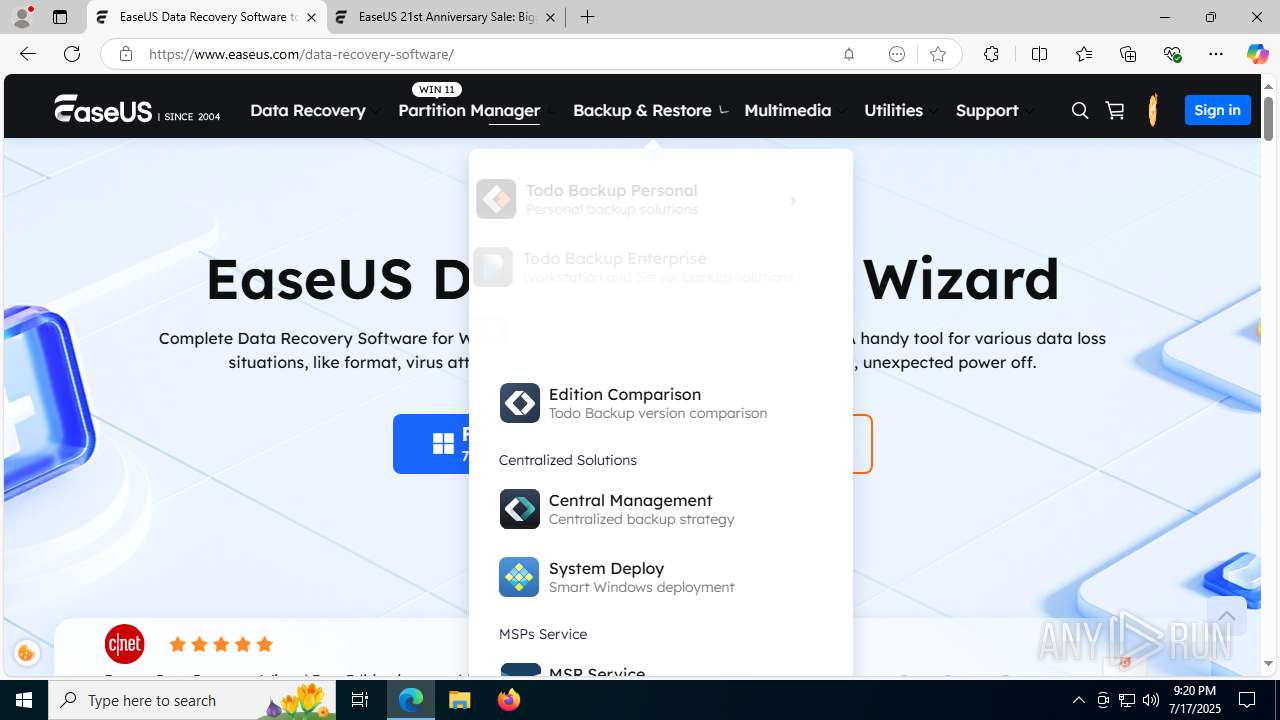Image resolution: width=1280 pixels, height=720 pixels.
Task: Open network status tray icon
Action: [1127, 700]
